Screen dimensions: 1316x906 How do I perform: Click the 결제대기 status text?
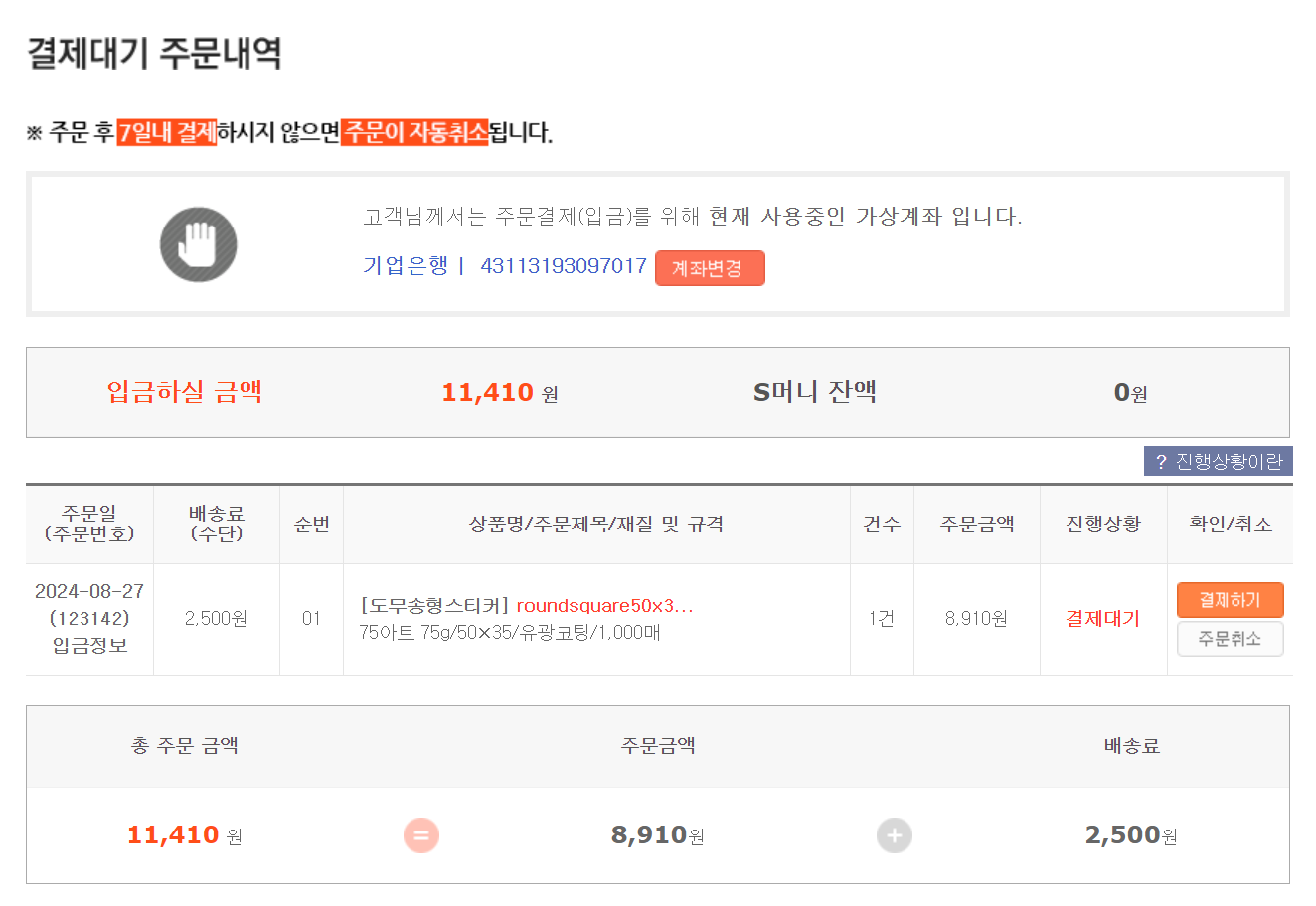coord(1102,618)
